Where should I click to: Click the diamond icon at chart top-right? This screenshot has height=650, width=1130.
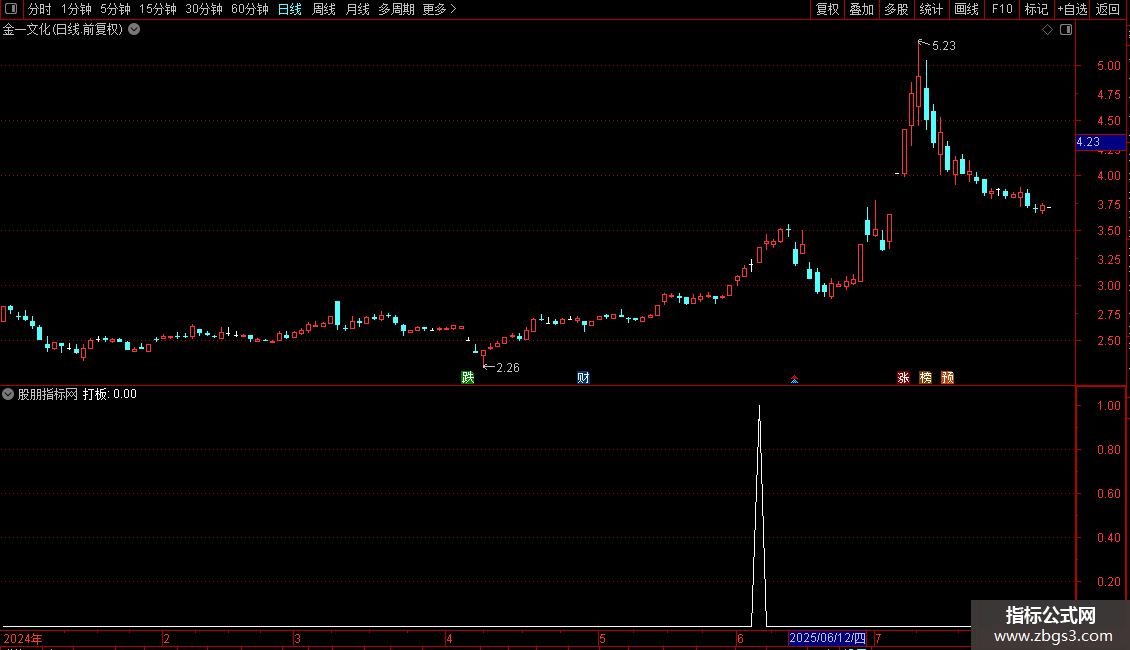point(1047,30)
